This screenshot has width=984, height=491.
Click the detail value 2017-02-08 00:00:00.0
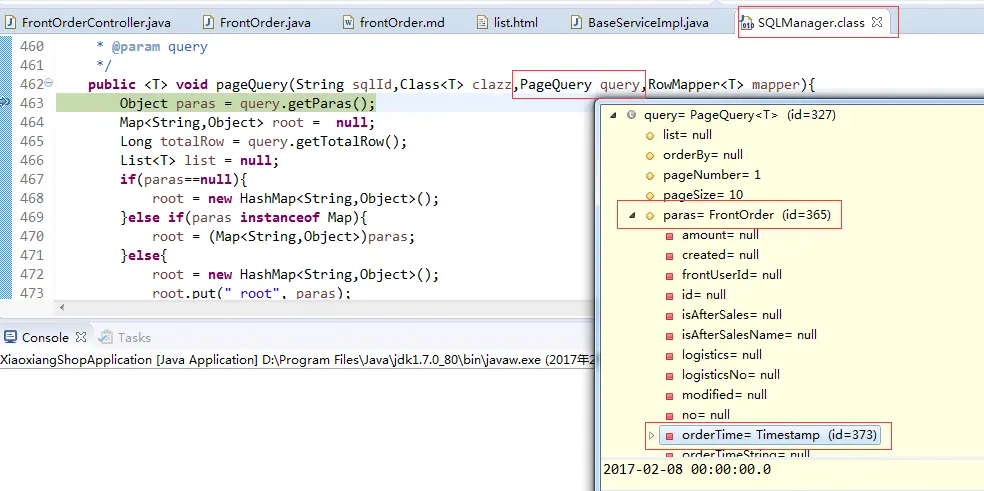coord(687,470)
